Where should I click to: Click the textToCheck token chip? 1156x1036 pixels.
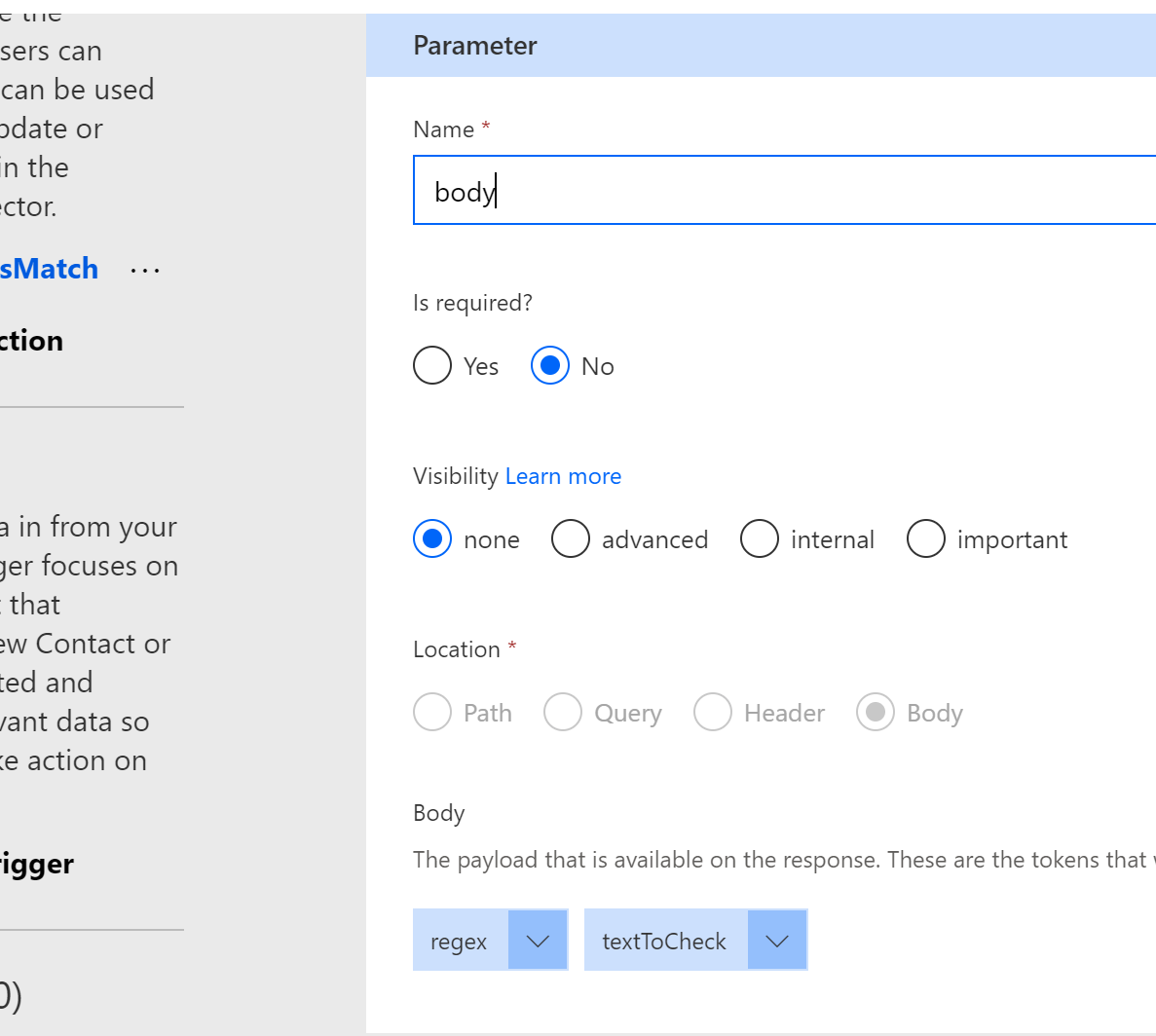(x=664, y=941)
